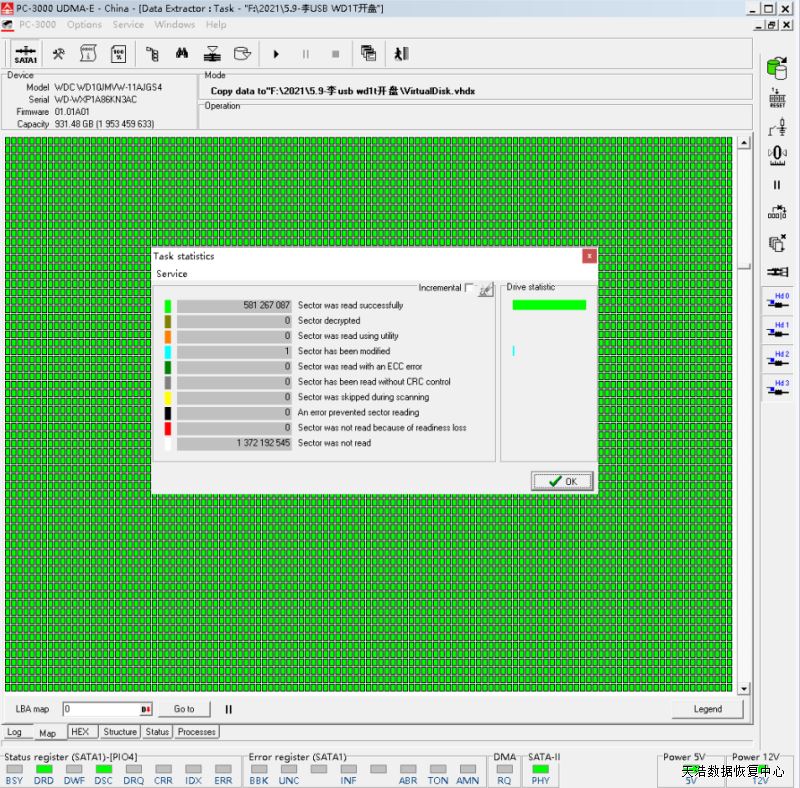The image size is (800, 788).
Task: Switch to the HEX tab
Action: [x=80, y=732]
